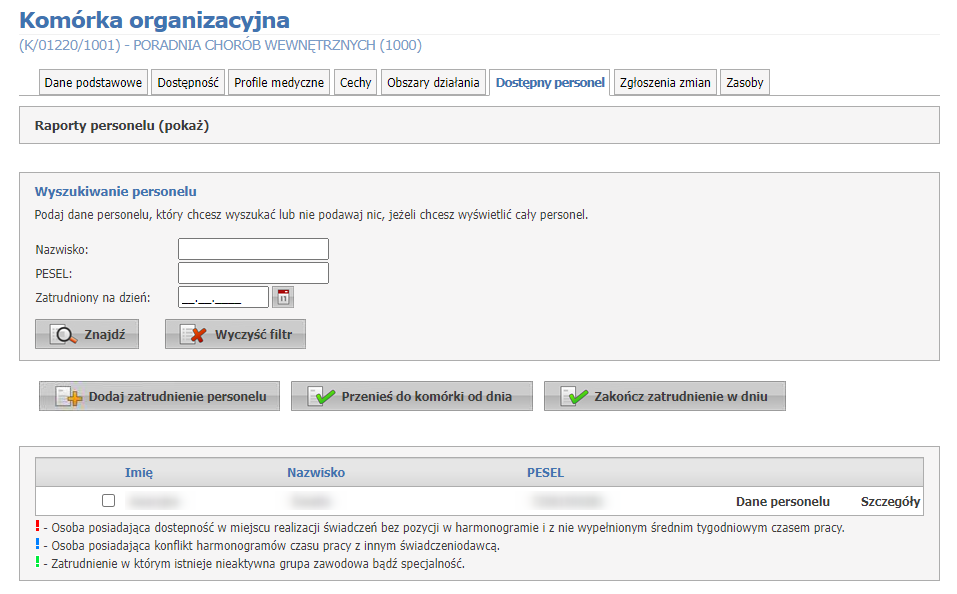Open Dane personelu link in row
The image size is (957, 594).
click(782, 502)
